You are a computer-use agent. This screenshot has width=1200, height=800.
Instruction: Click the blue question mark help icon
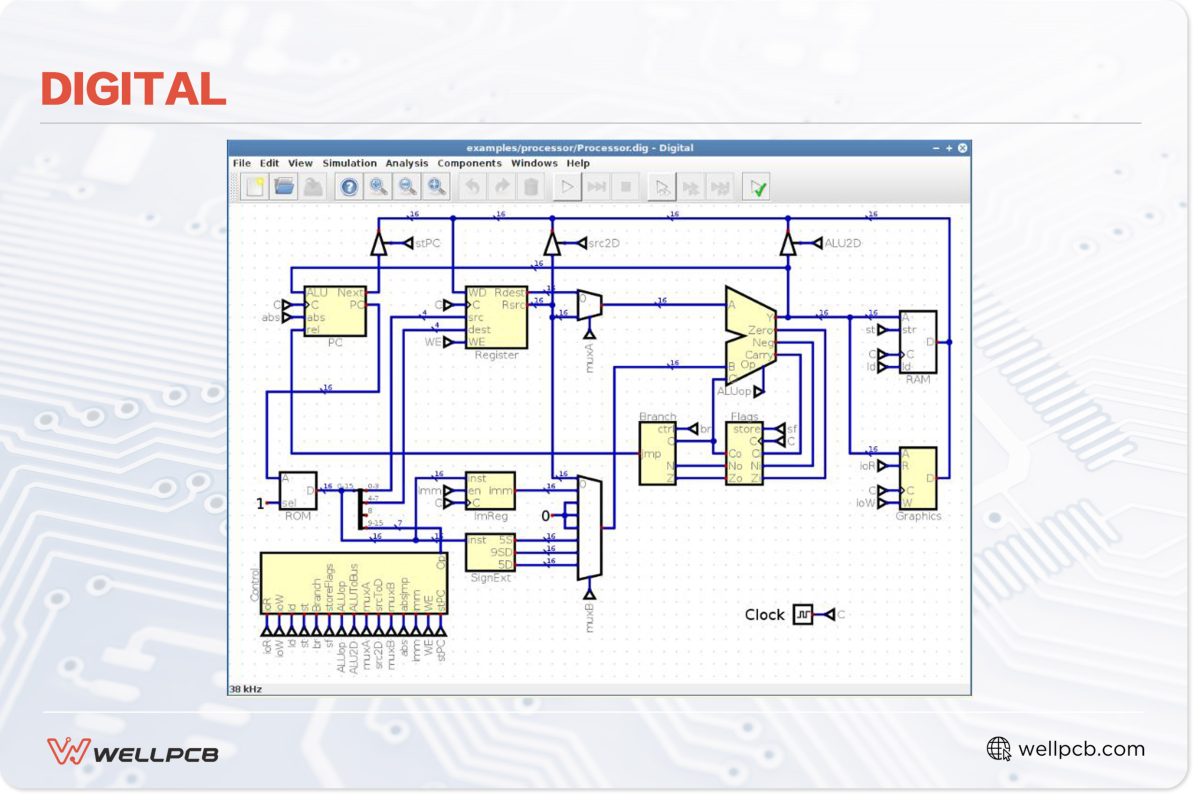pos(349,186)
